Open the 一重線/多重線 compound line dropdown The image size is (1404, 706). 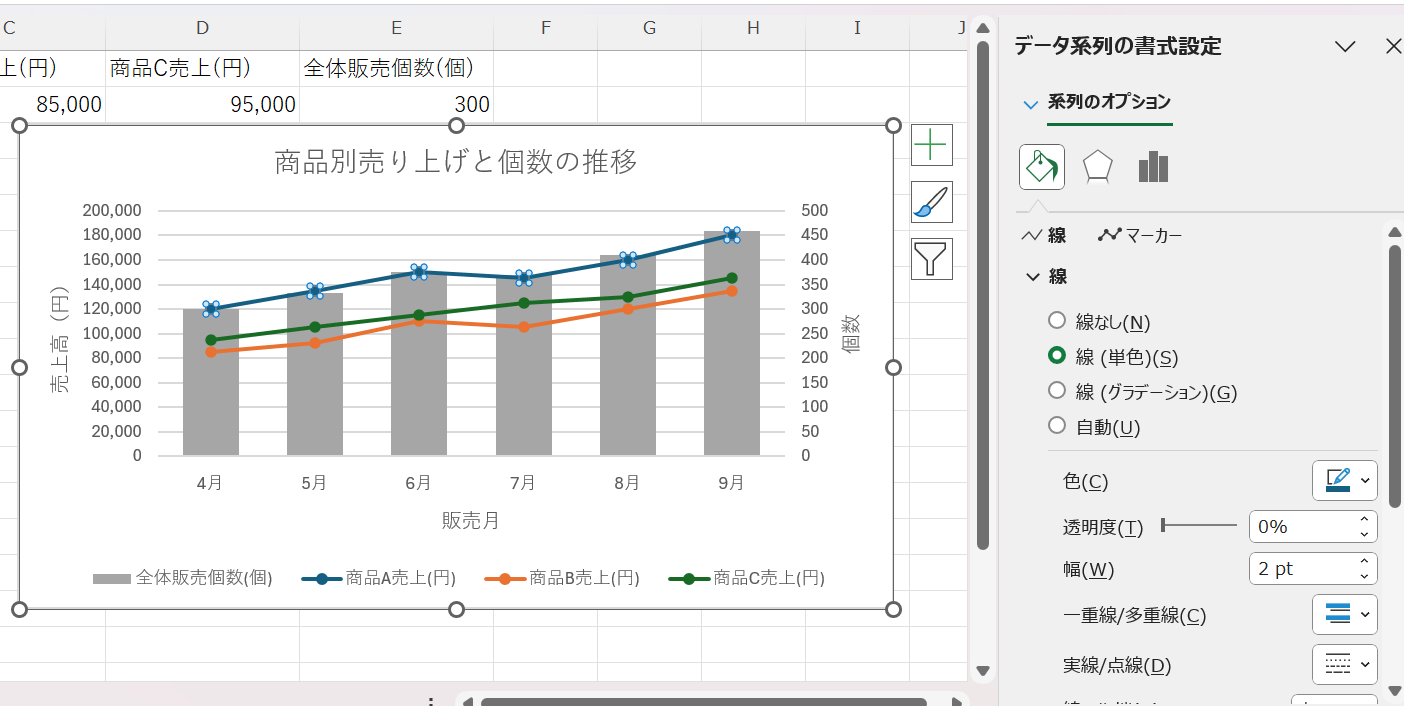point(1344,614)
